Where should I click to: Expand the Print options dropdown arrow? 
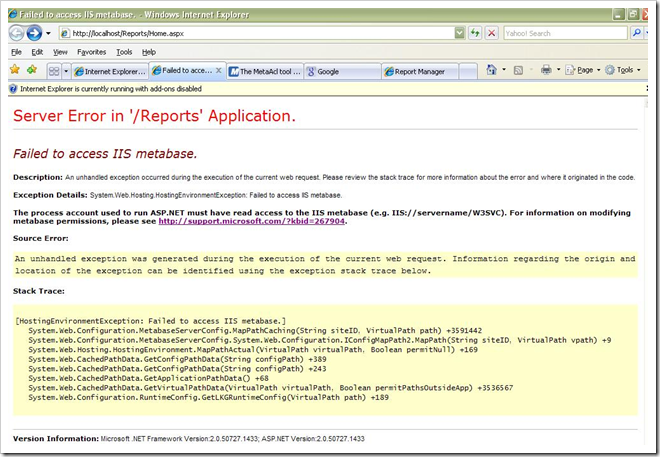point(559,70)
